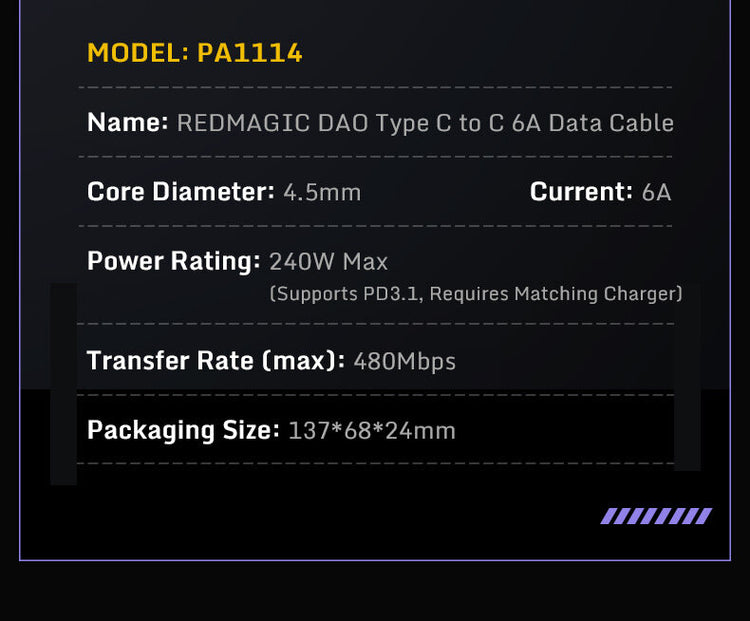Click the yellow MODEL: PA1114 heading
This screenshot has height=621, width=750.
(x=195, y=53)
